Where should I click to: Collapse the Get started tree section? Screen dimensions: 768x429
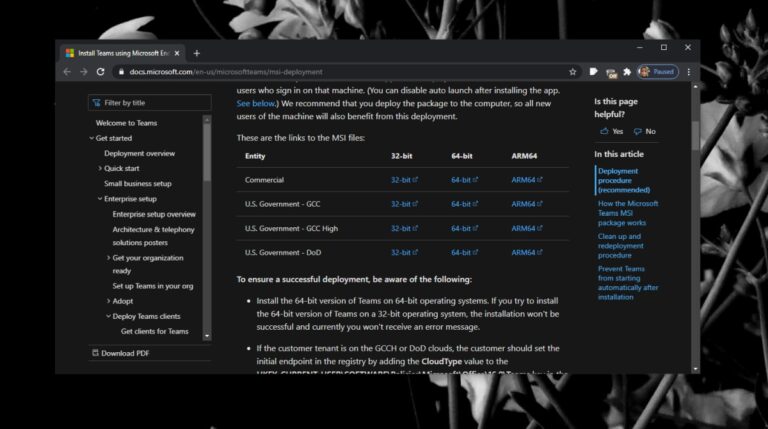pos(91,138)
